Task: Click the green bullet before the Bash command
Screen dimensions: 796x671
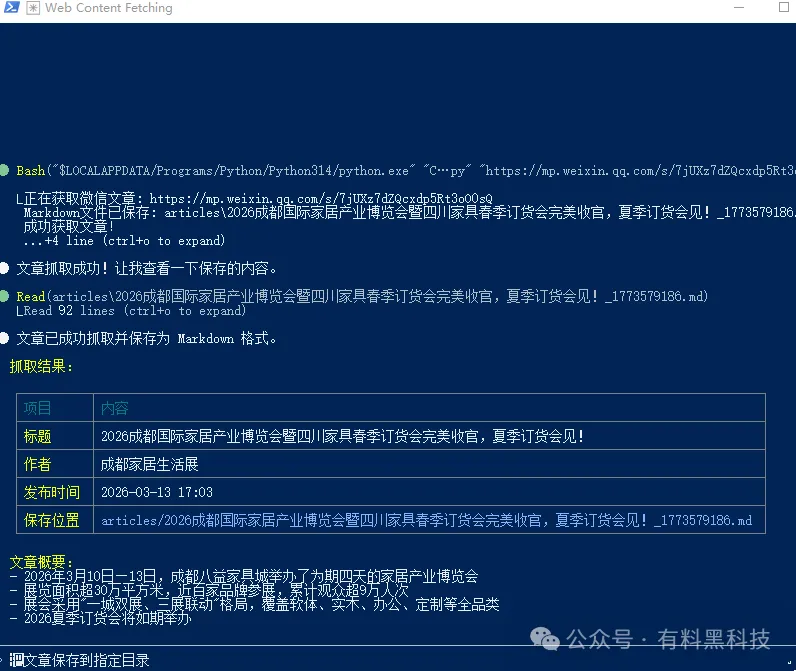Action: tap(5, 171)
